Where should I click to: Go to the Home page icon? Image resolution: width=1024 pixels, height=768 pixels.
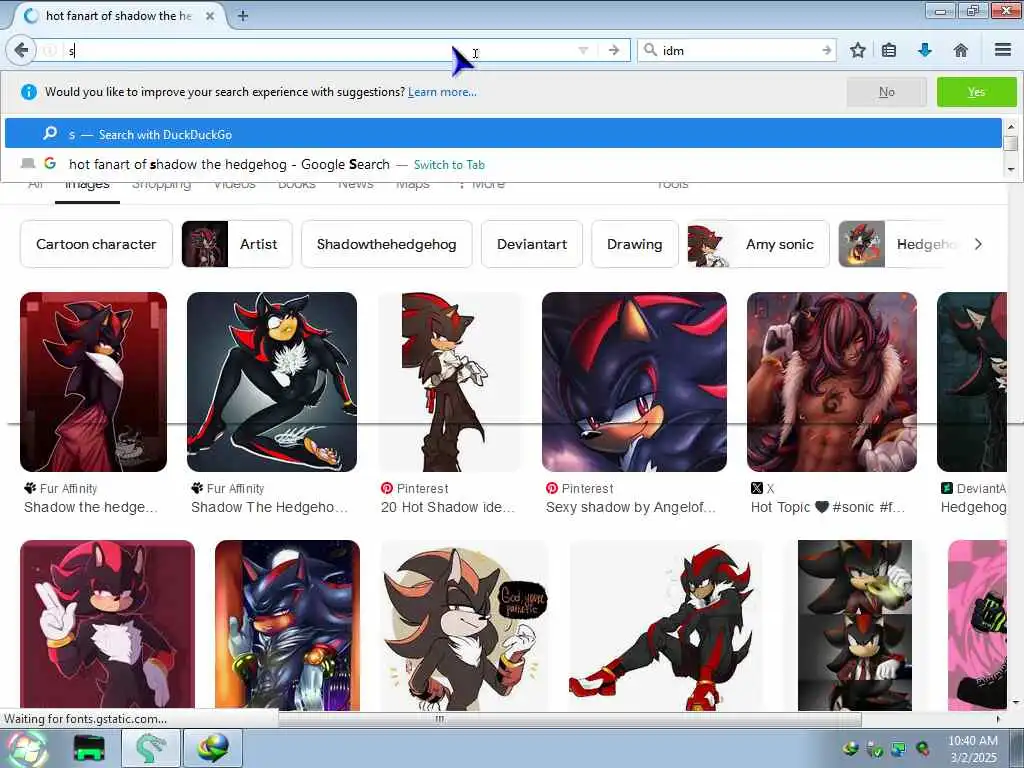coord(961,50)
